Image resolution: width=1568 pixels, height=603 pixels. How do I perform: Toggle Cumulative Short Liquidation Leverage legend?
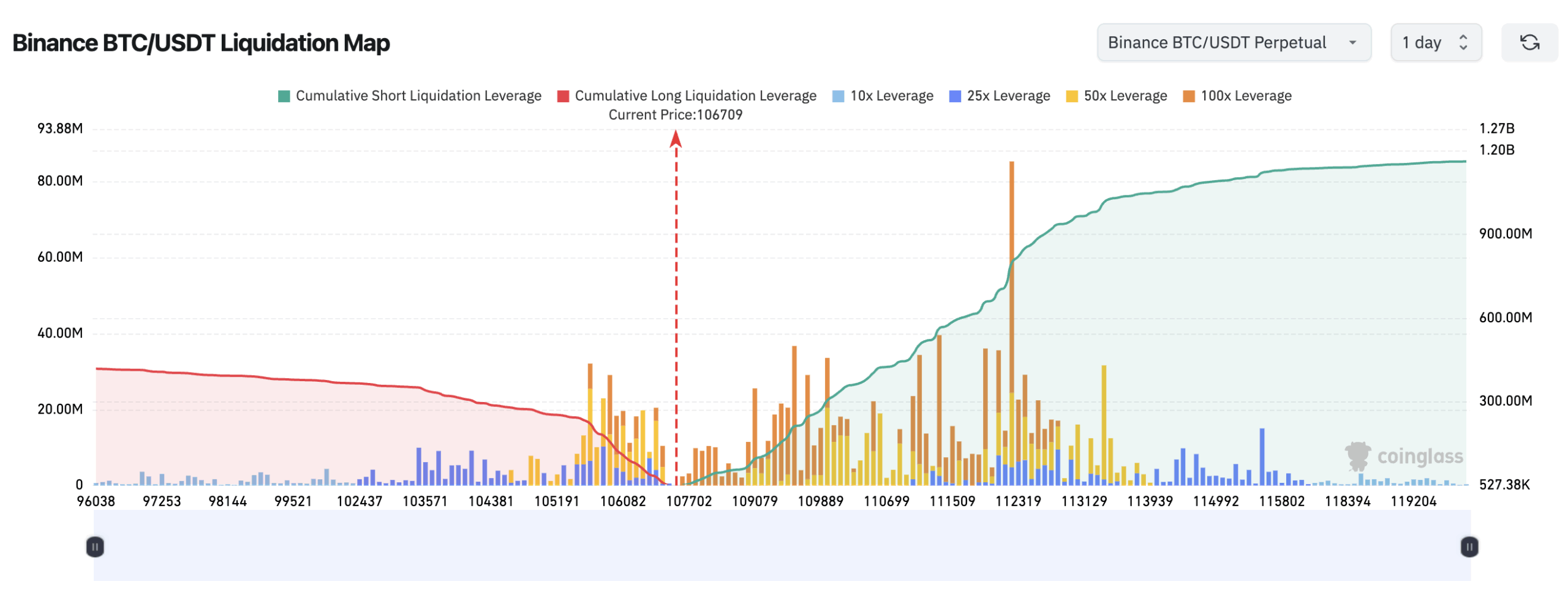(418, 96)
